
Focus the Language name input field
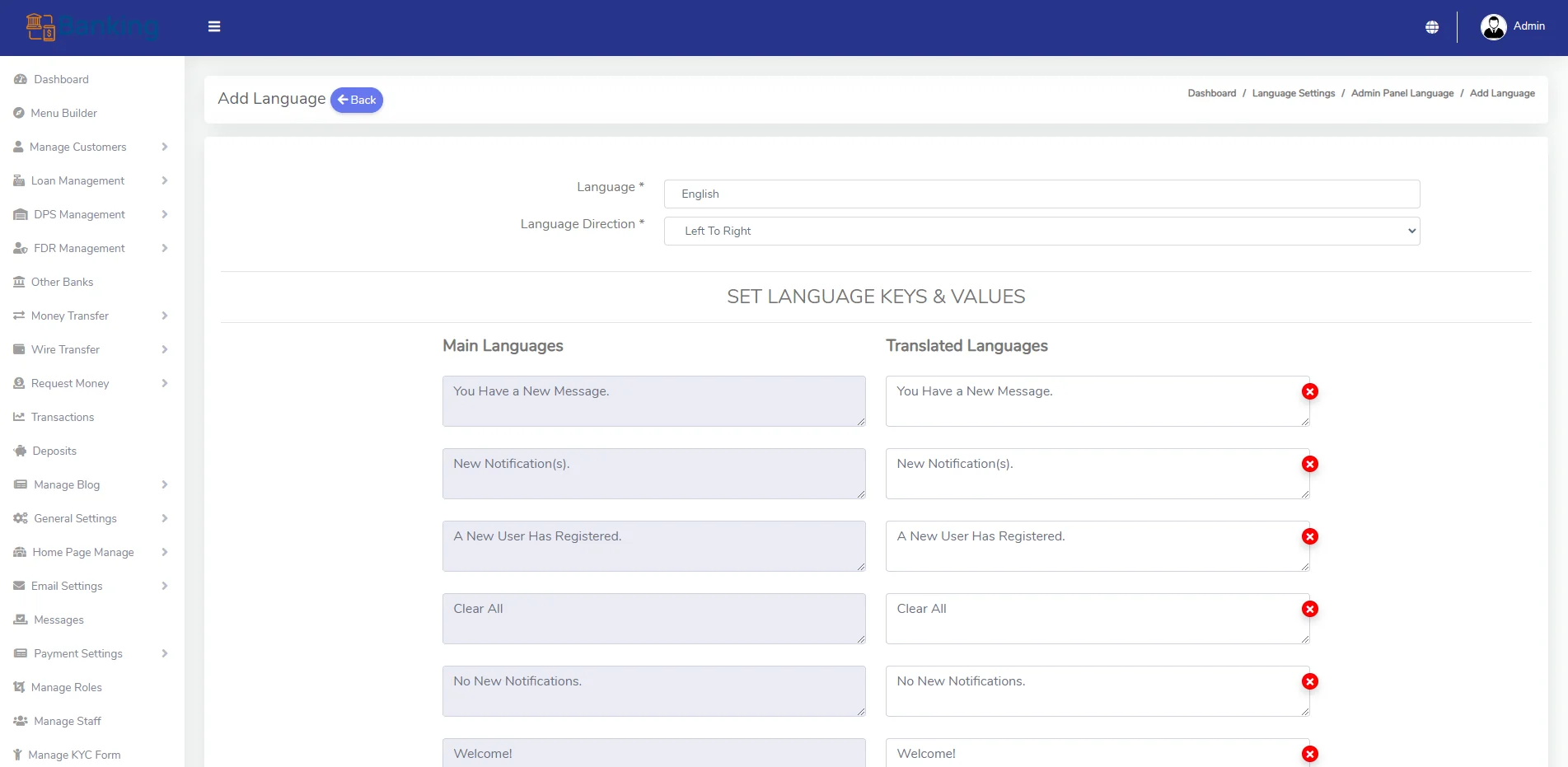point(1041,194)
